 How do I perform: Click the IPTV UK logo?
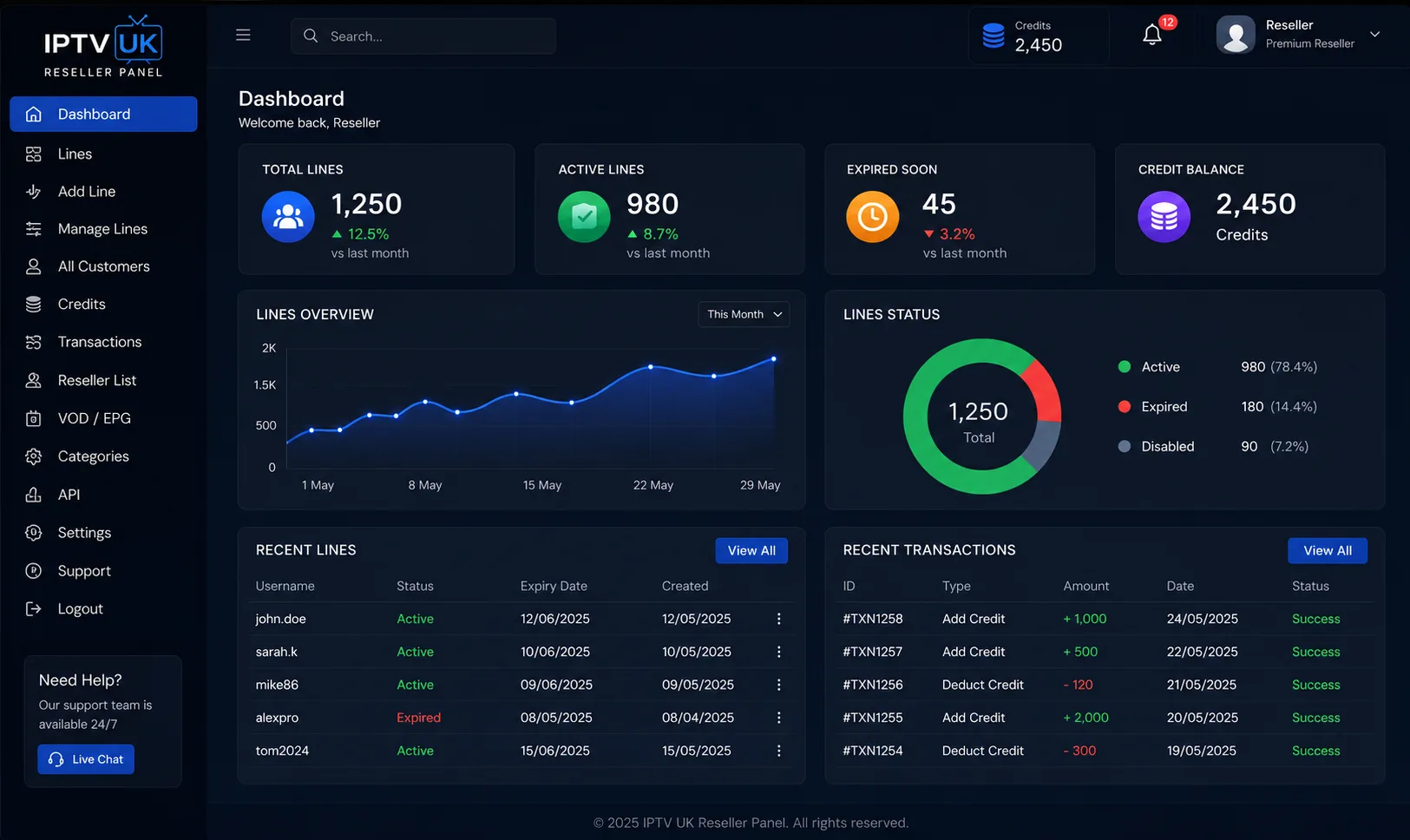tap(103, 46)
